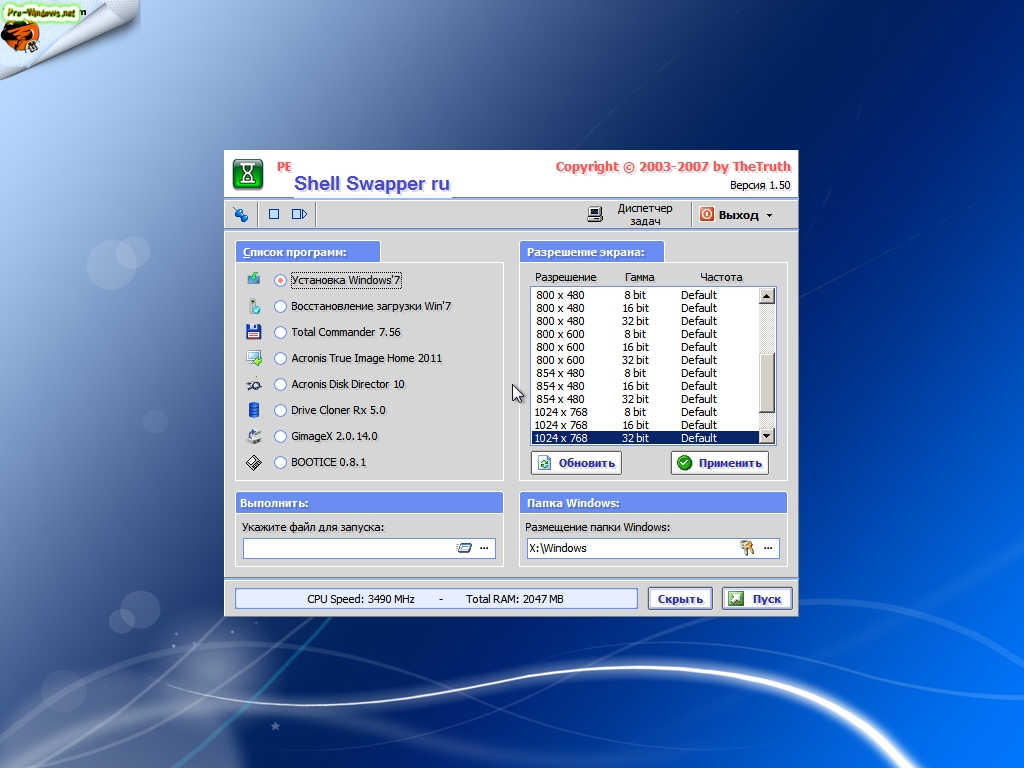Click the folder icon in run-file field
This screenshot has width=1024, height=768.
pyautogui.click(x=463, y=548)
